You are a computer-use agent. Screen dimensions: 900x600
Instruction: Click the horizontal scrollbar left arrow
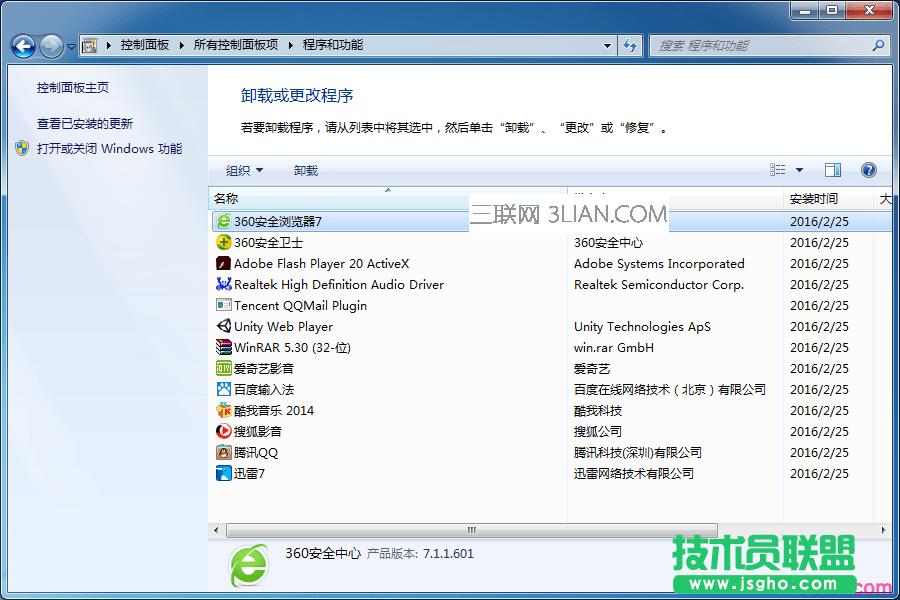tap(216, 530)
